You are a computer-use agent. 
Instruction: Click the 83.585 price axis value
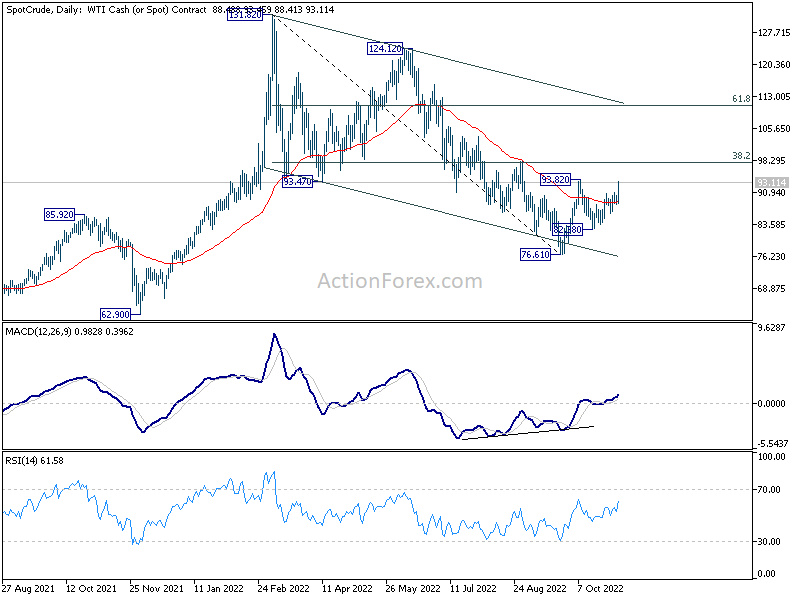click(x=772, y=225)
